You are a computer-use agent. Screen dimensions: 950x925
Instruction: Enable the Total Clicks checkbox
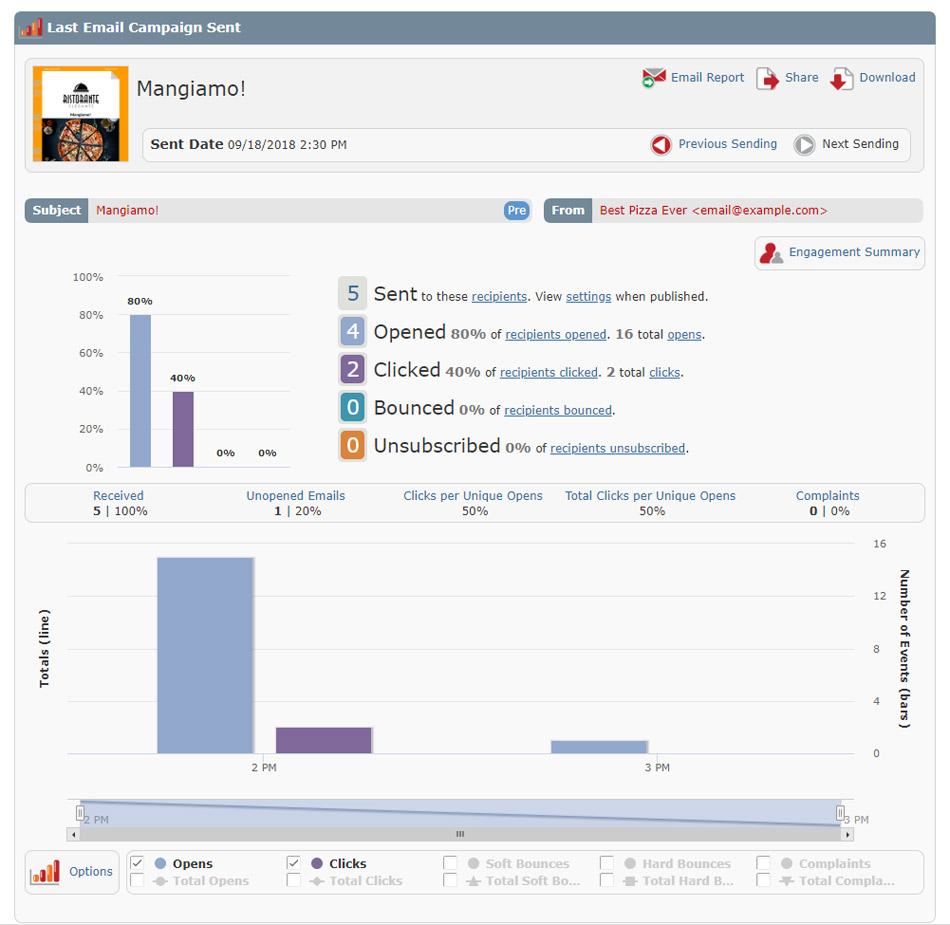(293, 880)
